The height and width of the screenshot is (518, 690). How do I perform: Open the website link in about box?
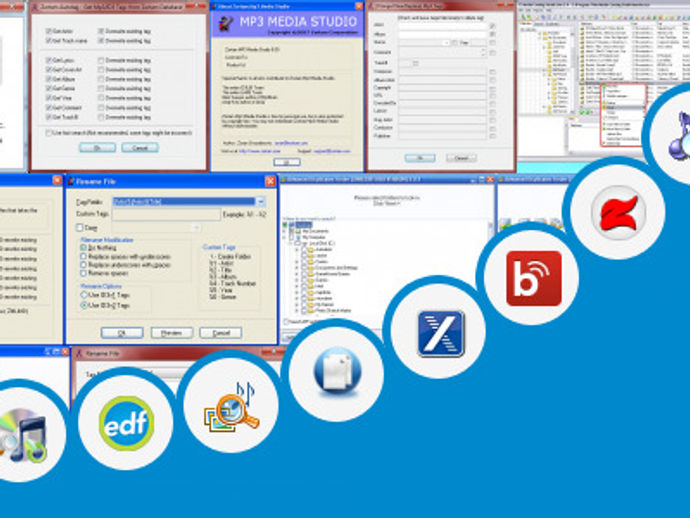point(260,151)
